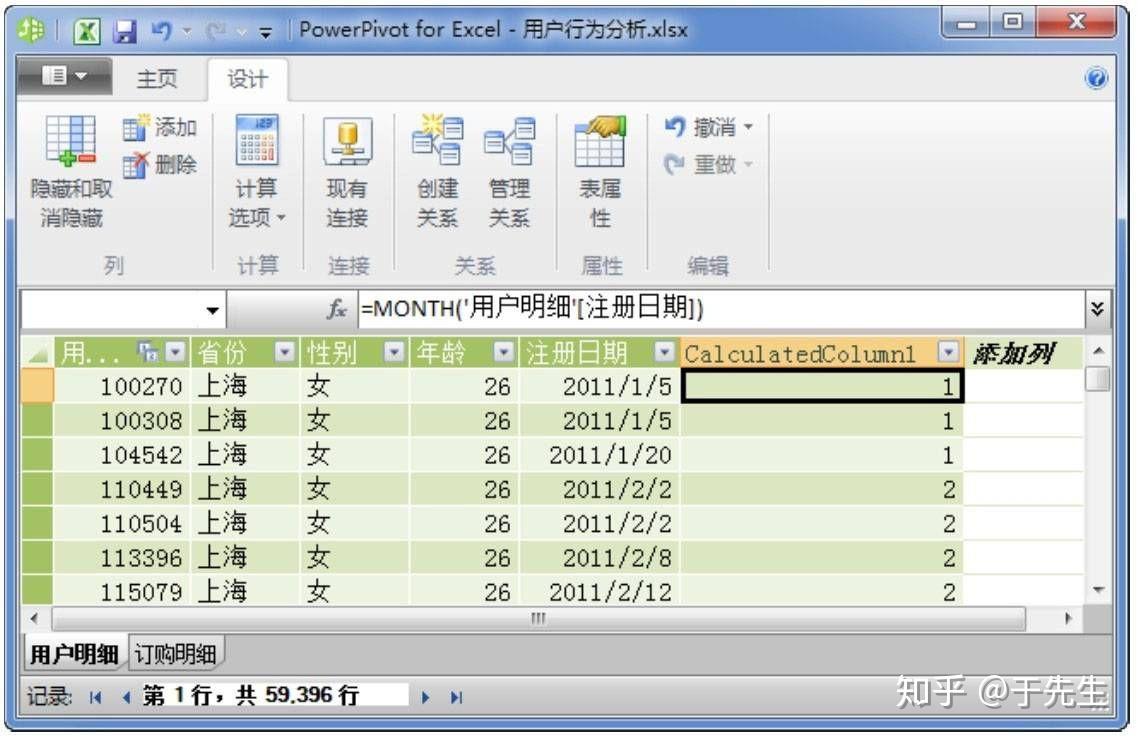Click the Help question mark button
The width and height of the screenshot is (1138, 739).
coord(1097,78)
